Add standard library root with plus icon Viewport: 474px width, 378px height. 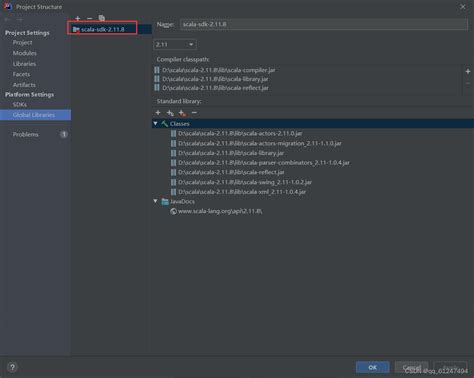click(158, 113)
